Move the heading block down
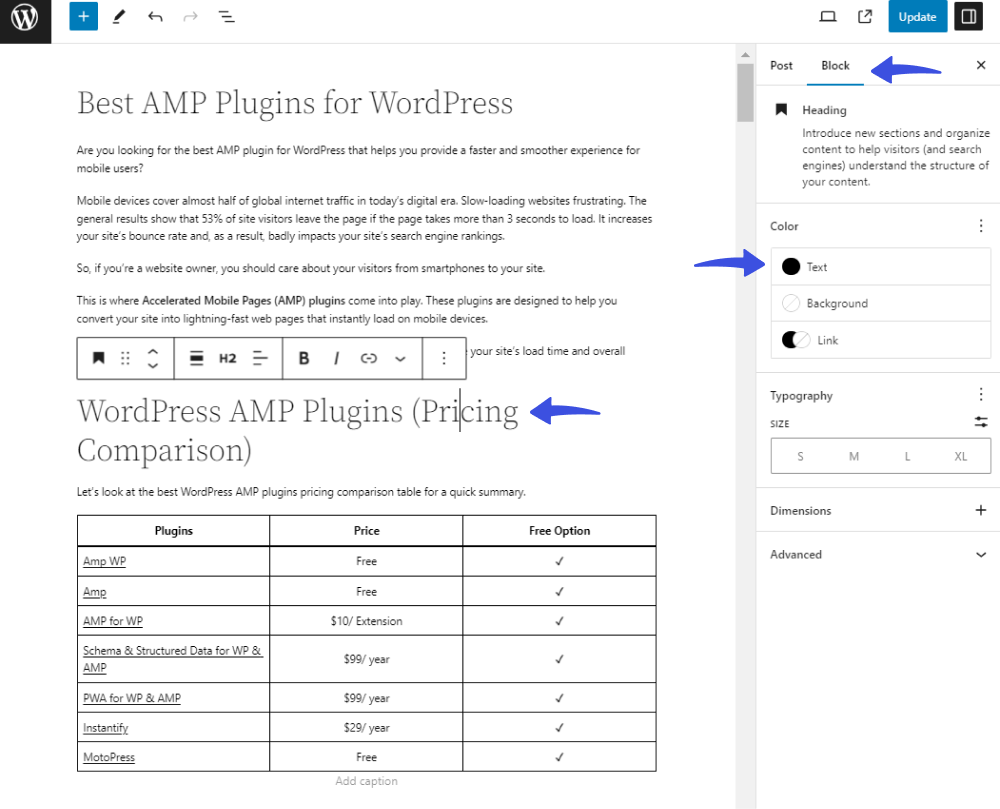The image size is (1000, 809). [x=152, y=366]
